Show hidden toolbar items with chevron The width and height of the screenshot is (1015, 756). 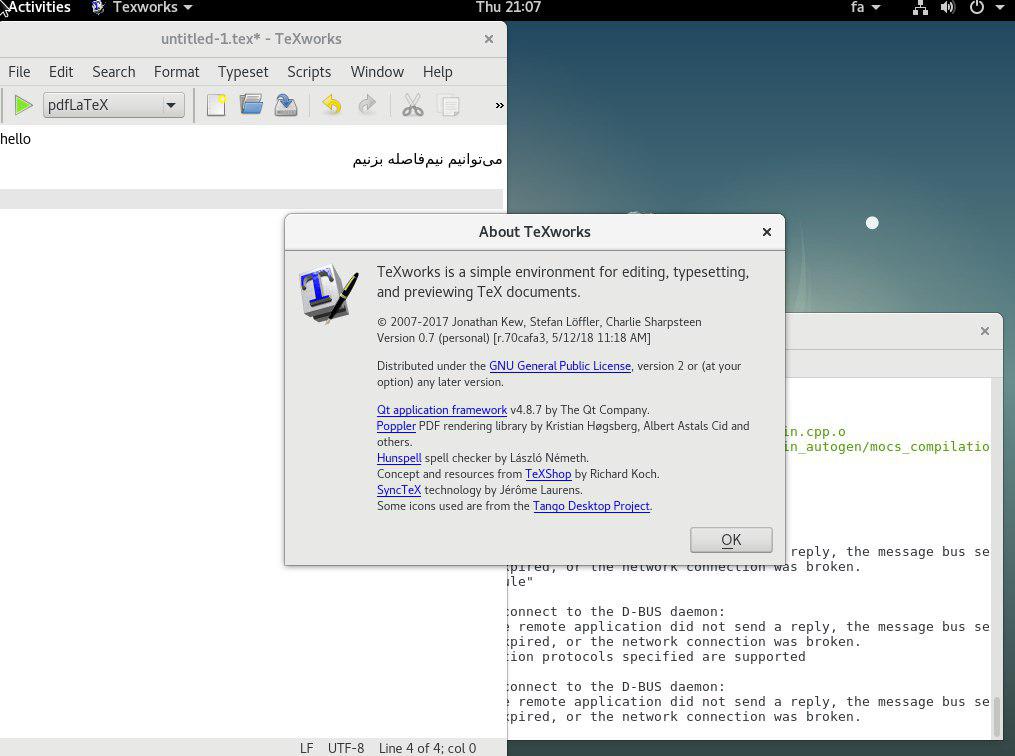tap(499, 105)
